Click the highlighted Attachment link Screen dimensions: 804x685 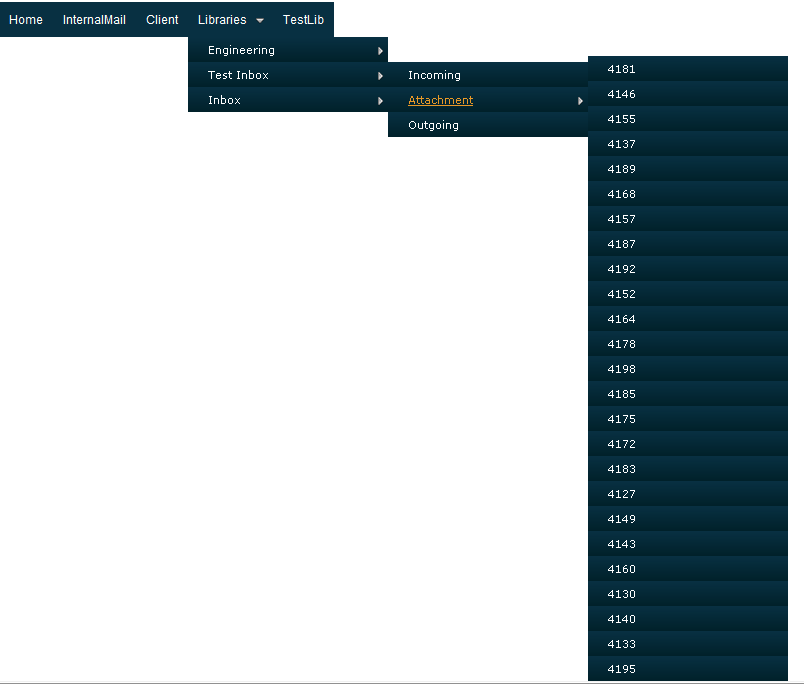440,100
